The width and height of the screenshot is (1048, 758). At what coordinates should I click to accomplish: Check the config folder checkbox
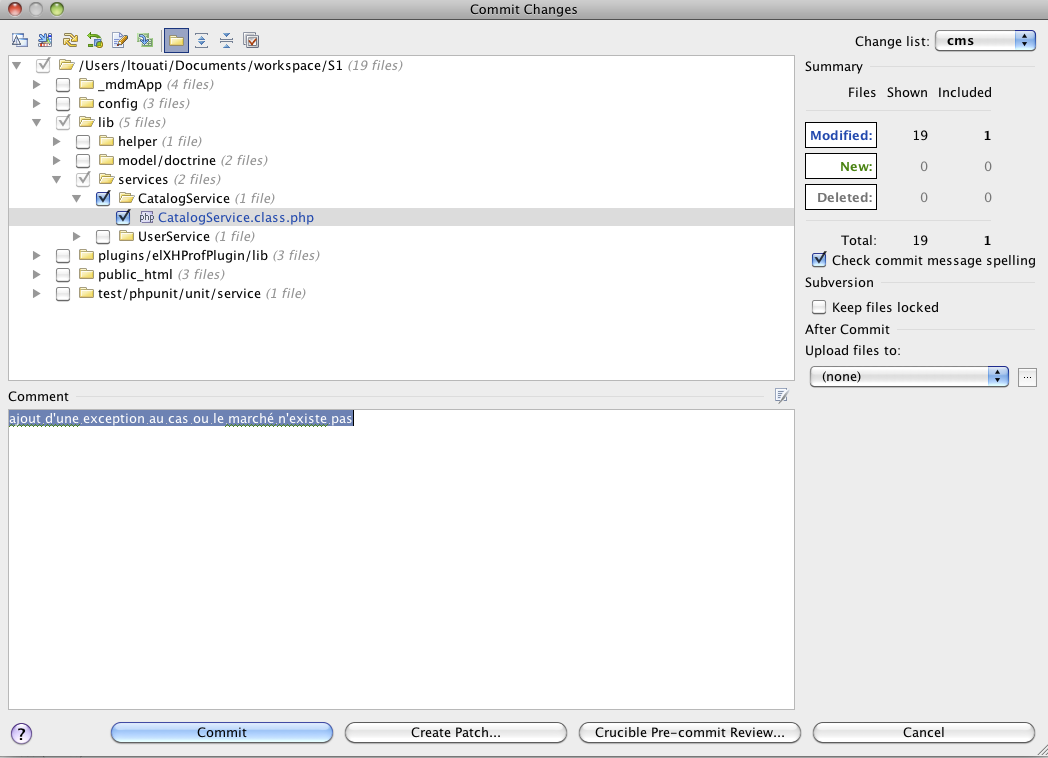pyautogui.click(x=63, y=104)
